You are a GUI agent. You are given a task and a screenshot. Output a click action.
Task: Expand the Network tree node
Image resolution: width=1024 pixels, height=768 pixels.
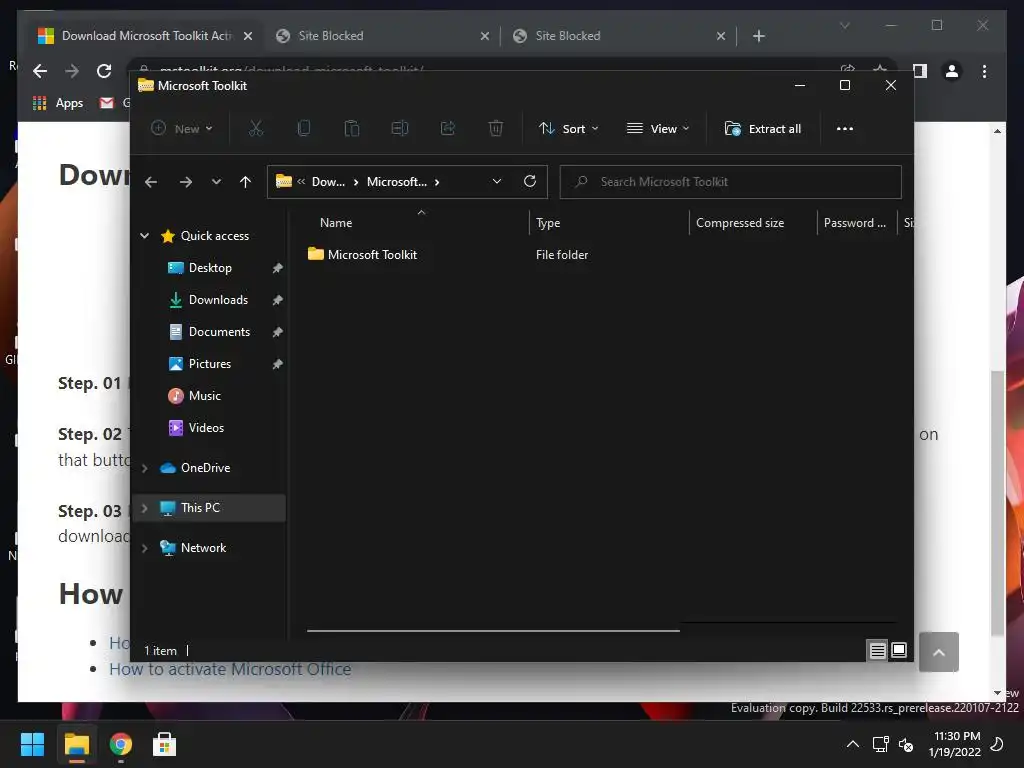tap(144, 548)
